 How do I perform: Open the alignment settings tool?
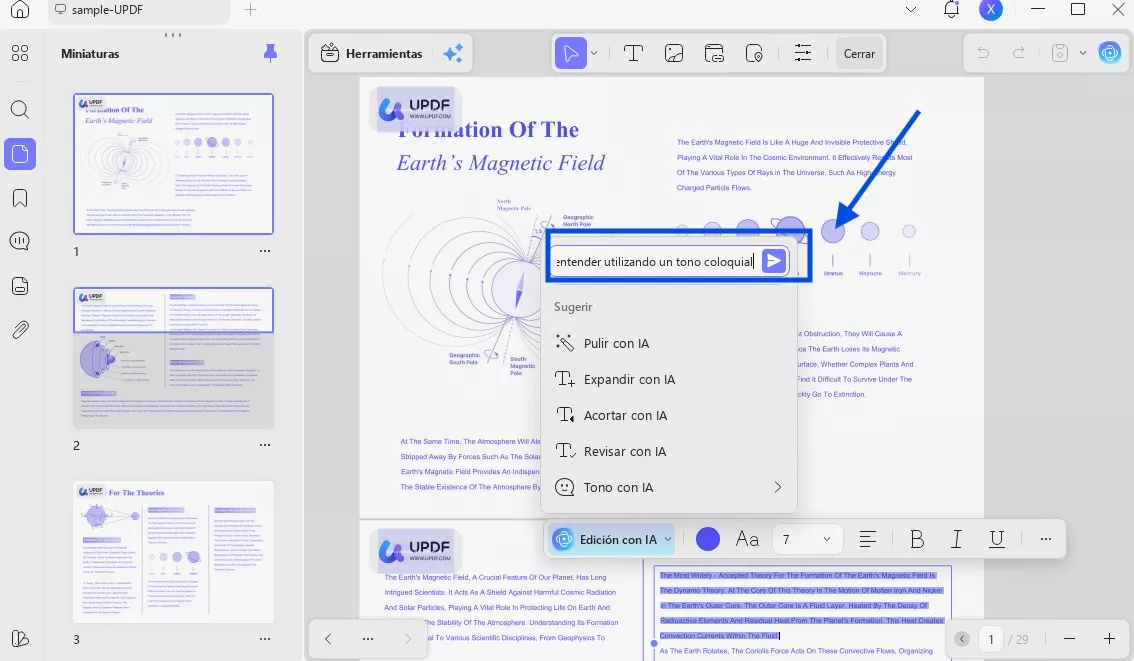tap(803, 54)
